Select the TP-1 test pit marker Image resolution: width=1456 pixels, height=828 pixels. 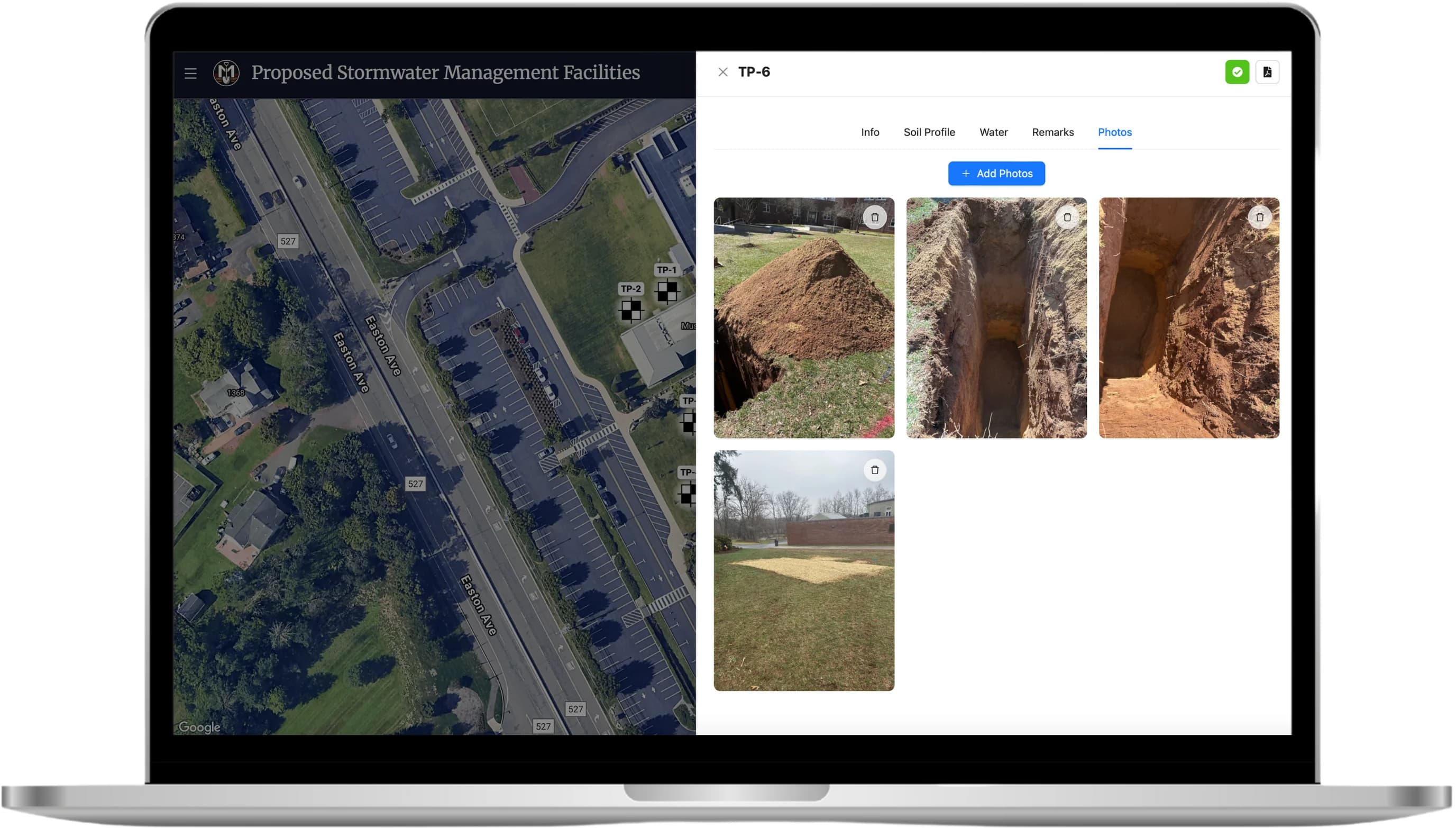tap(666, 290)
